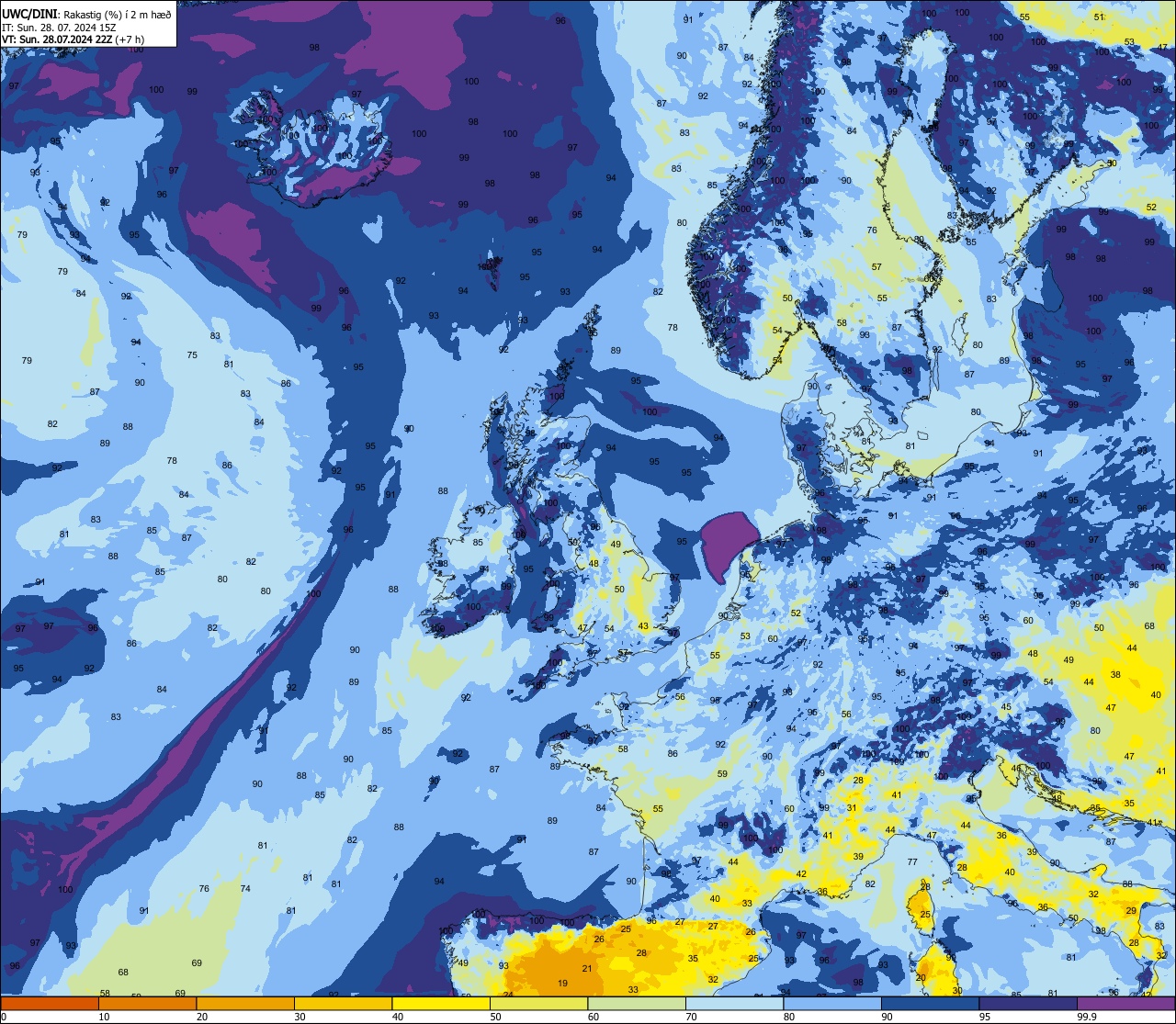The image size is (1176, 1024).
Task: Select the pale blue 70–80 legend swatch
Action: 734,1003
